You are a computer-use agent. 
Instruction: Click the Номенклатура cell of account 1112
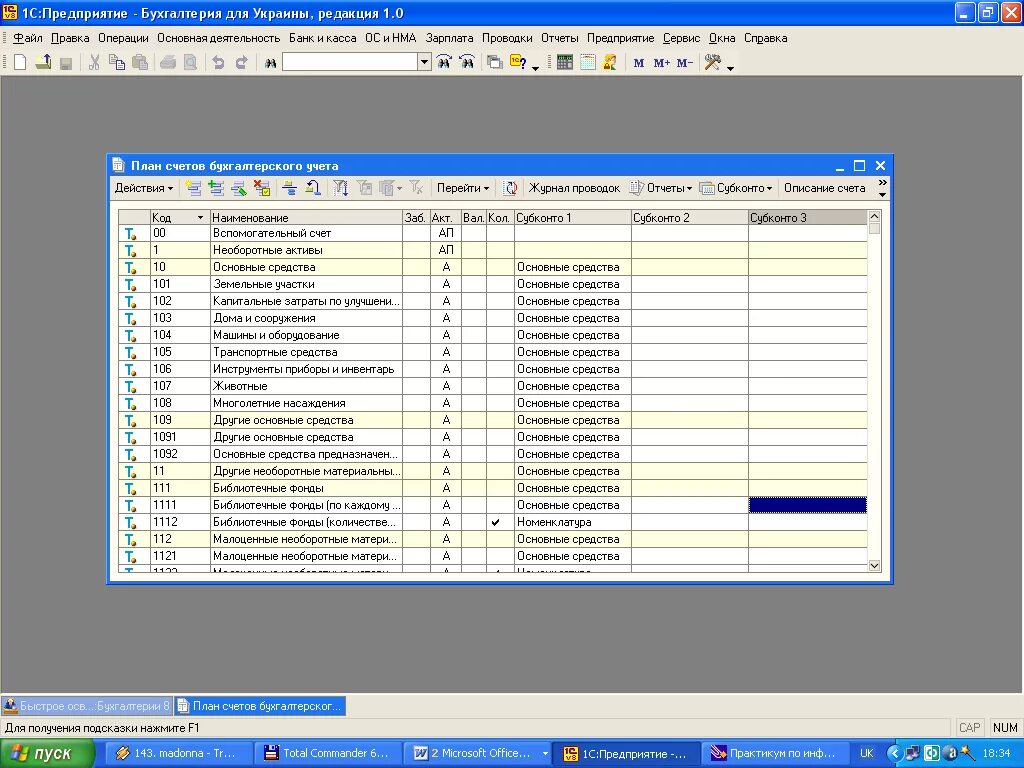pyautogui.click(x=572, y=522)
